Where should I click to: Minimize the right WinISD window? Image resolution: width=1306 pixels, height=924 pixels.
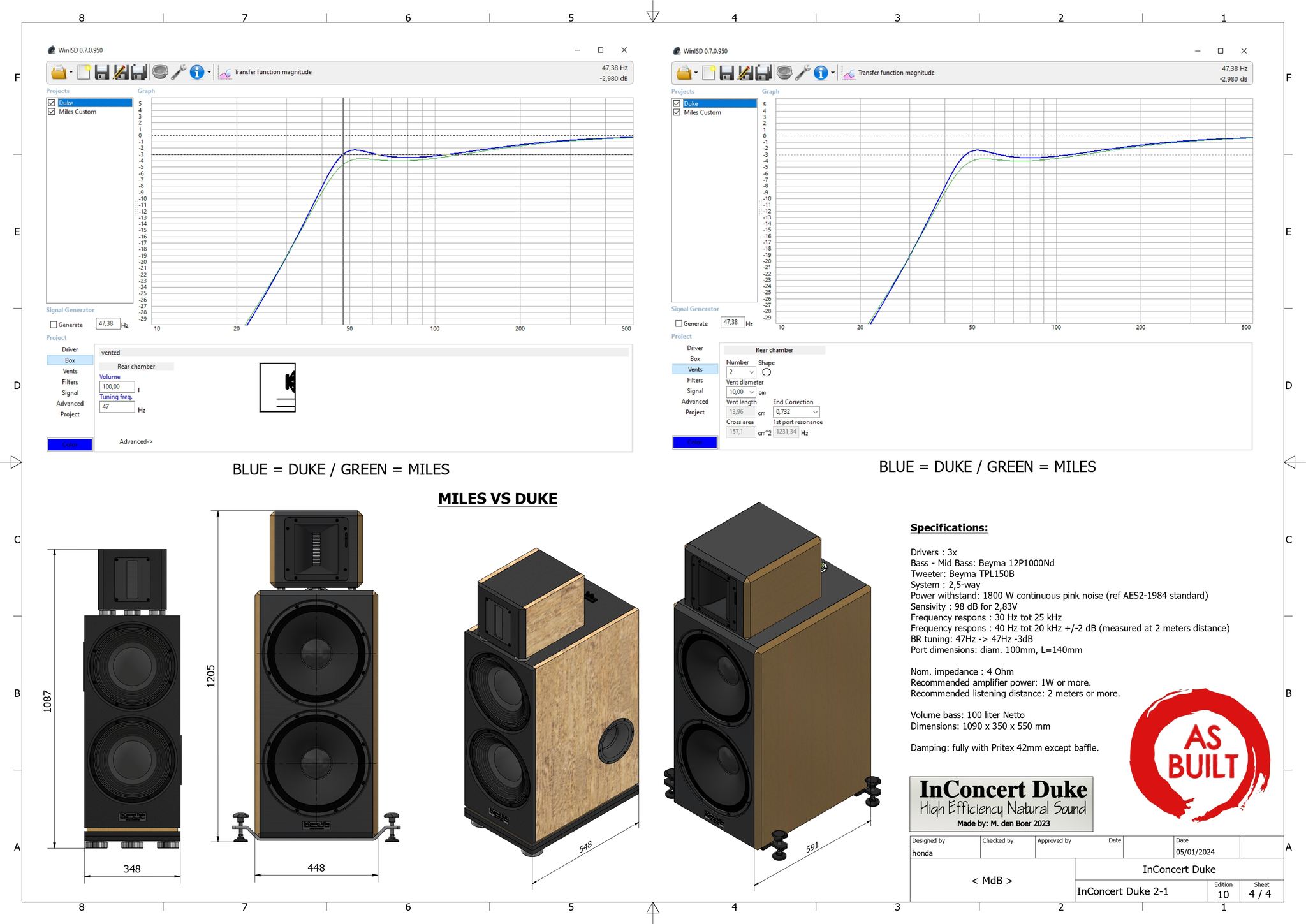click(x=1198, y=50)
